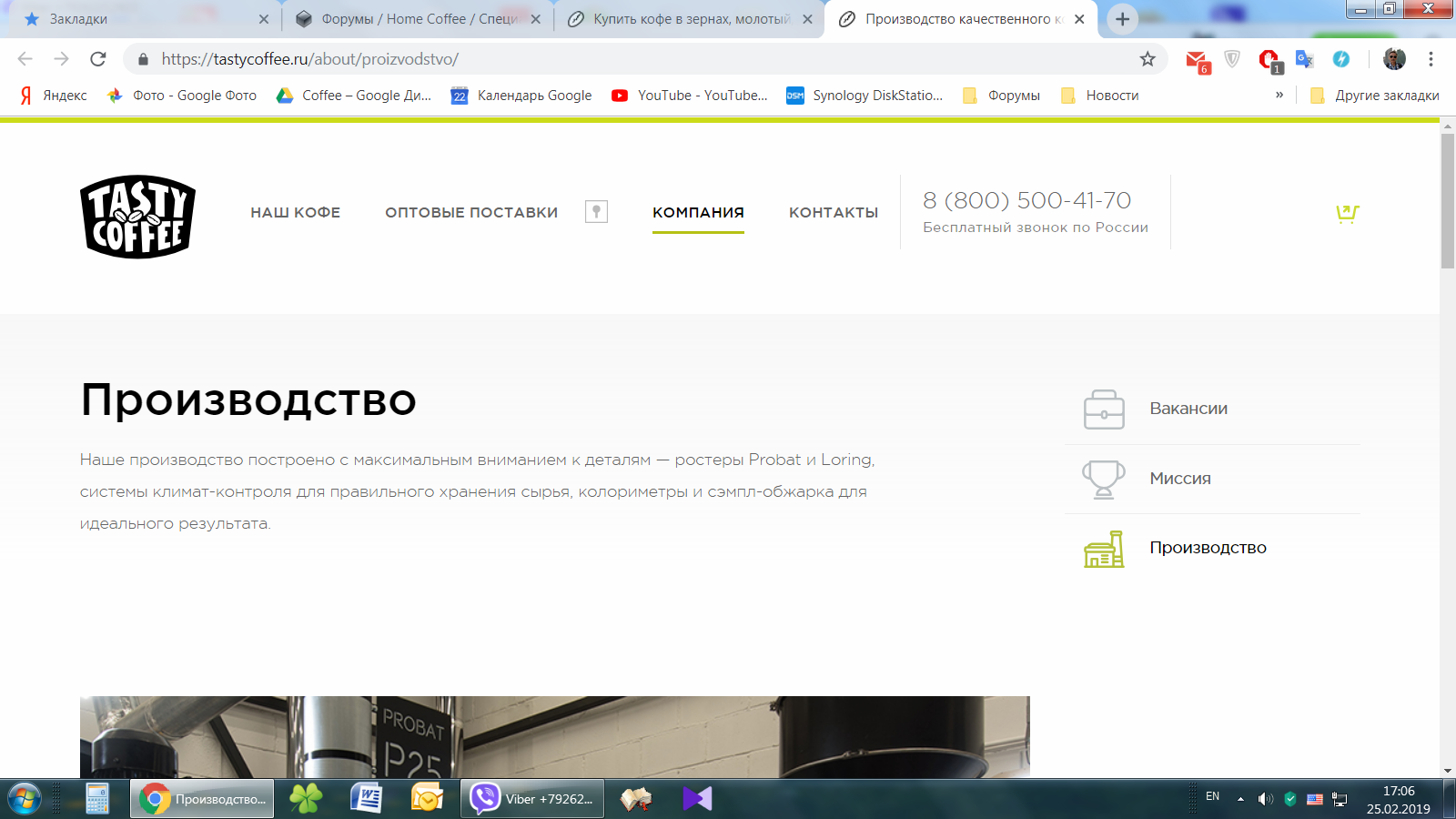Click the red ad blocker extension icon
The width and height of the screenshot is (1456, 819).
[x=1269, y=61]
